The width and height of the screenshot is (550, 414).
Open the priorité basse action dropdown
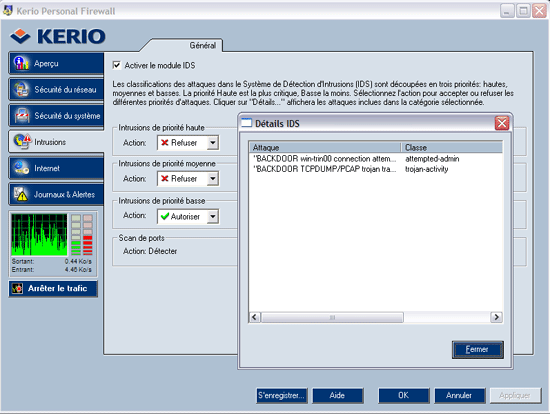[213, 216]
